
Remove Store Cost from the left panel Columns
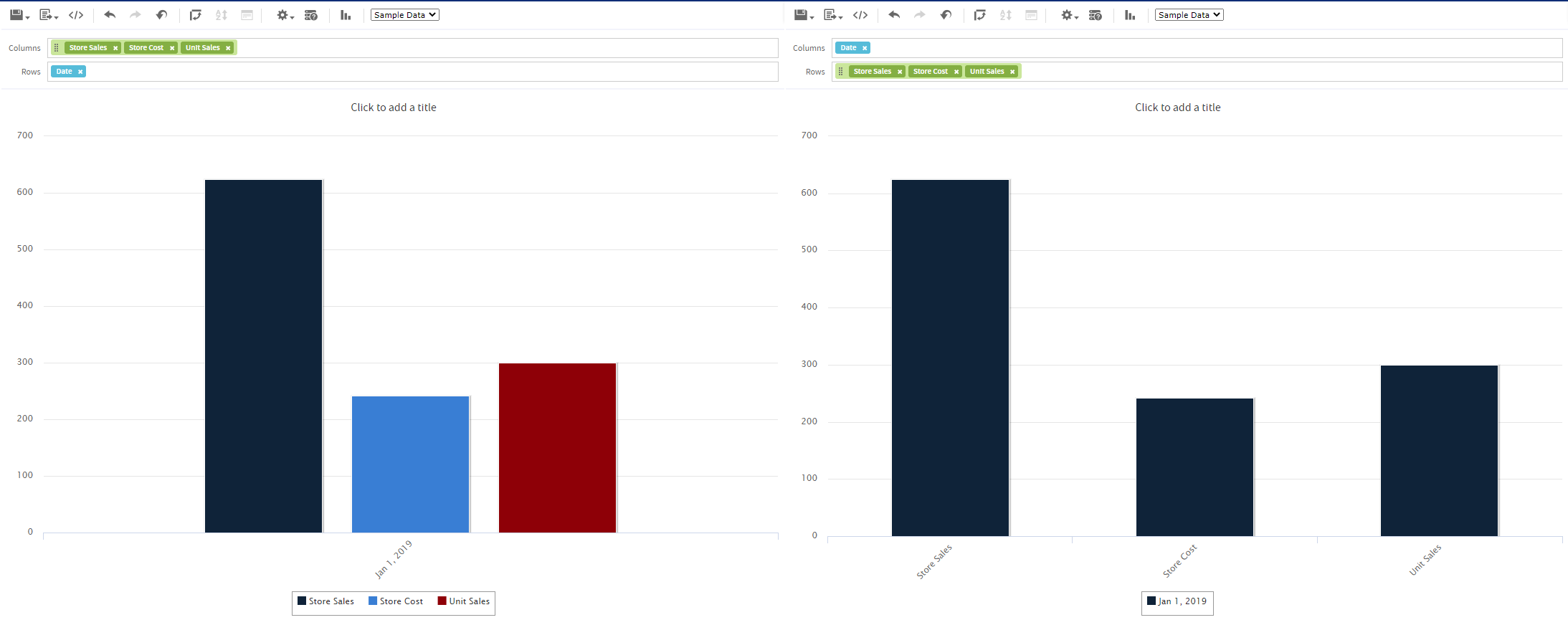172,48
